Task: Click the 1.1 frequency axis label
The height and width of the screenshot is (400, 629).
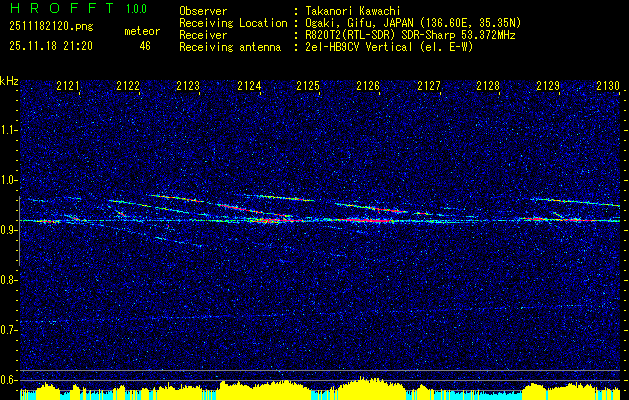Action: (9, 130)
